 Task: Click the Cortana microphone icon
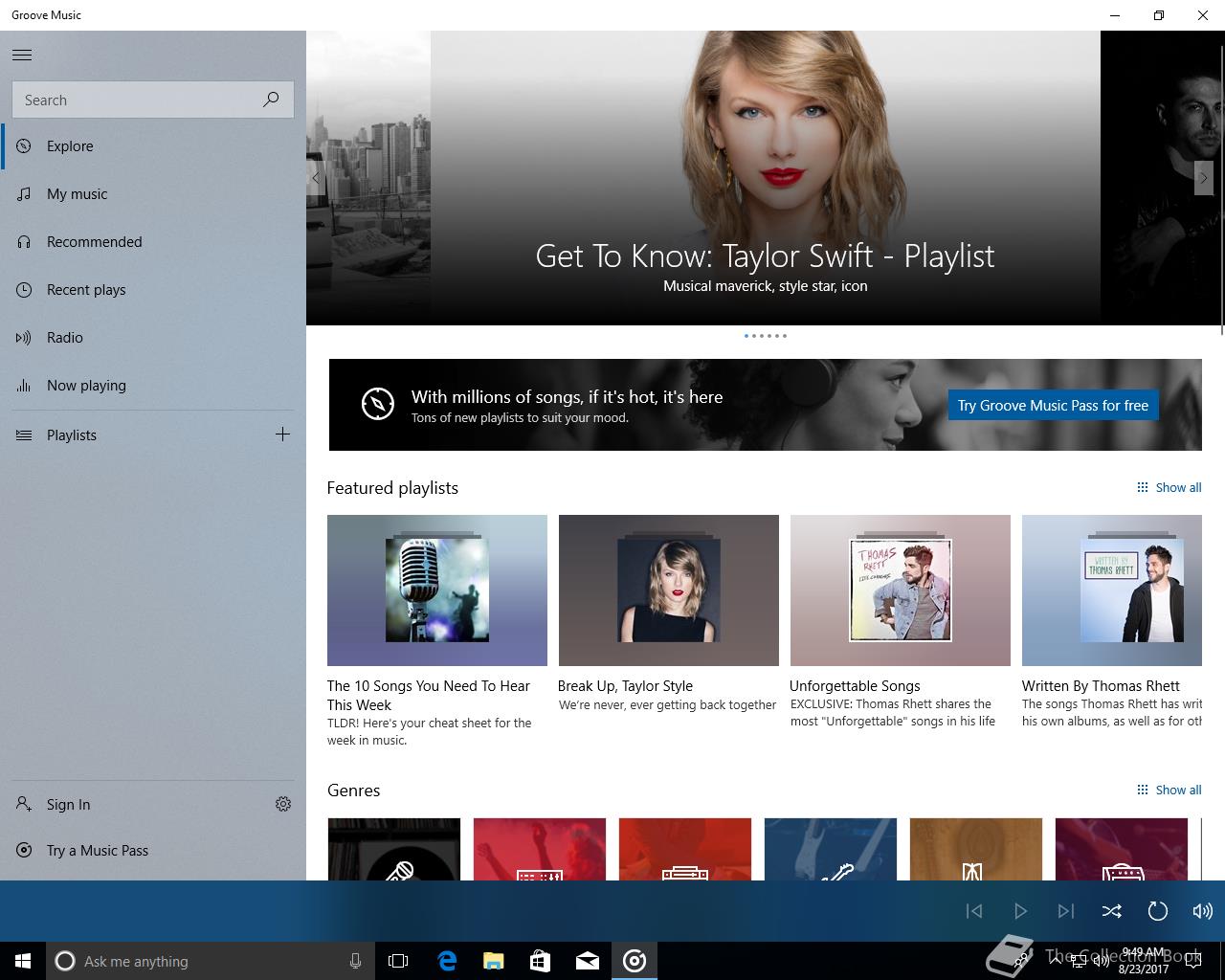355,961
